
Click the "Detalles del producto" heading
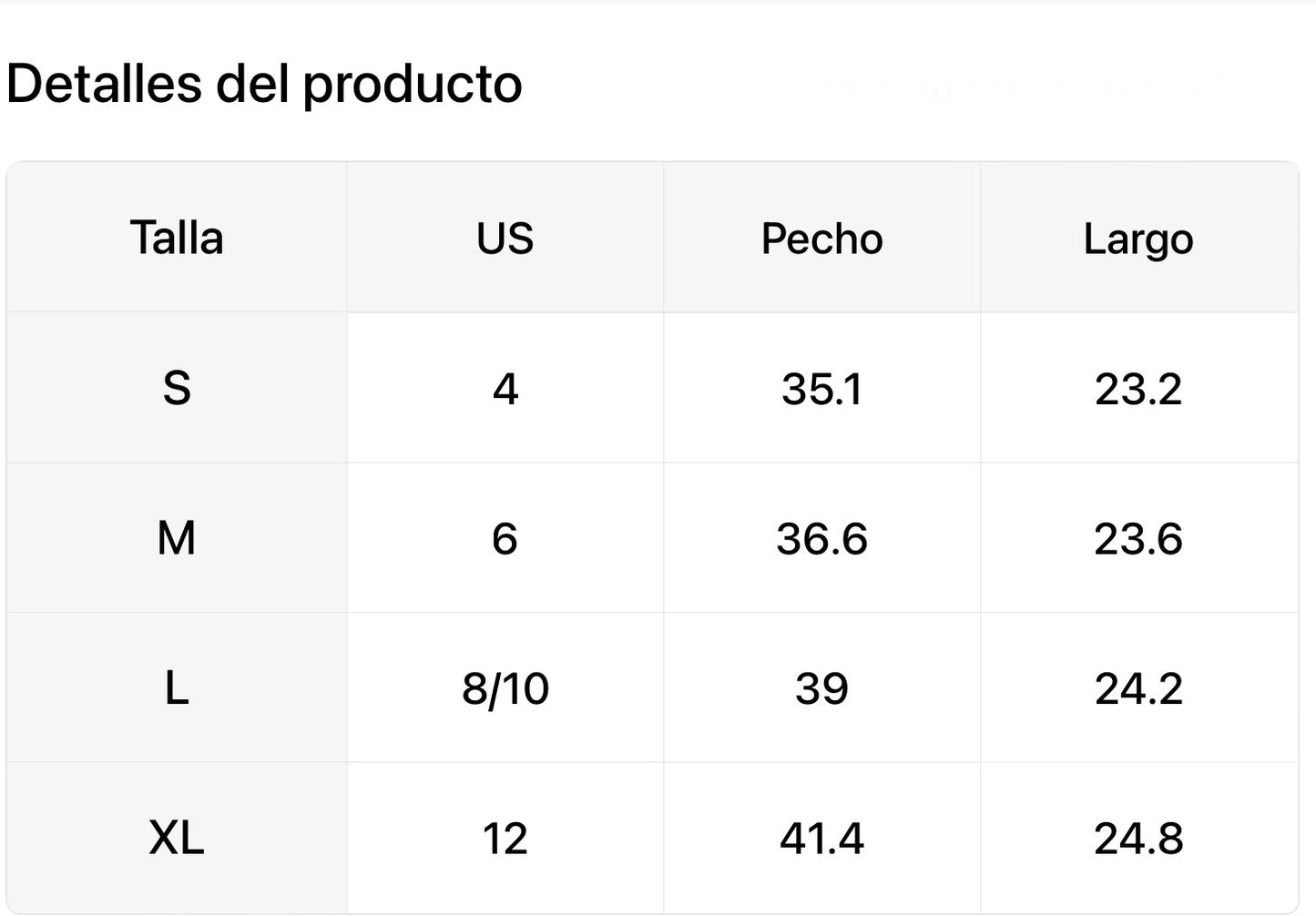[x=264, y=85]
